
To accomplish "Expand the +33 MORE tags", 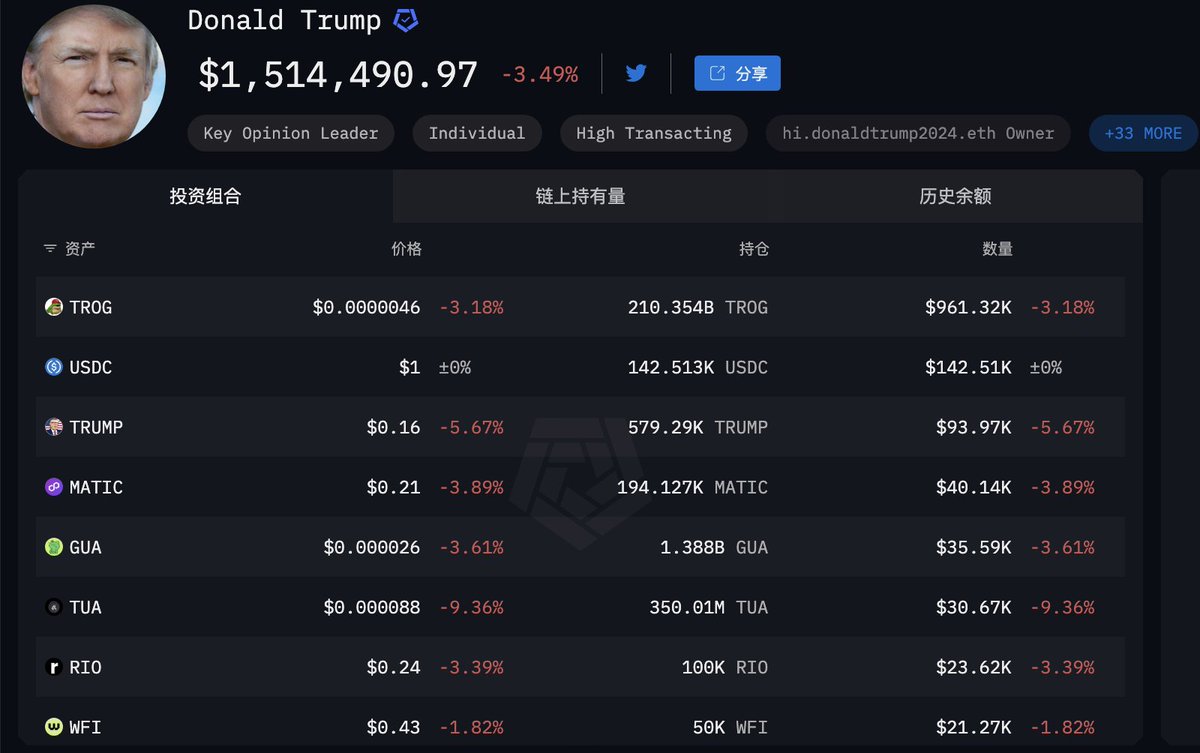I will [1143, 133].
